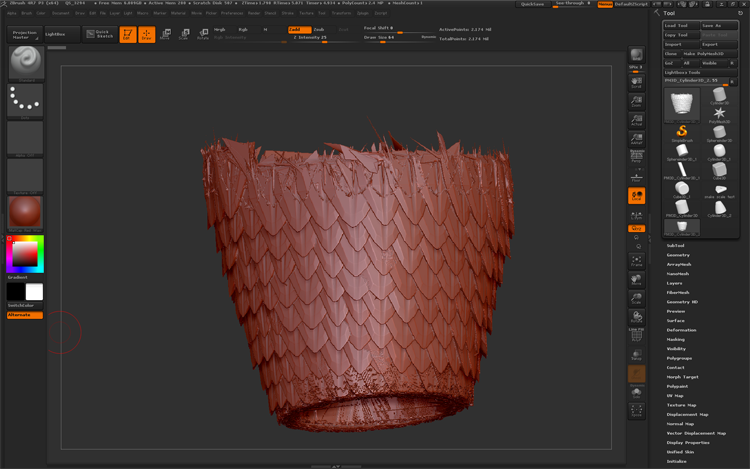Expand the Layers section
The width and height of the screenshot is (750, 469).
point(674,283)
